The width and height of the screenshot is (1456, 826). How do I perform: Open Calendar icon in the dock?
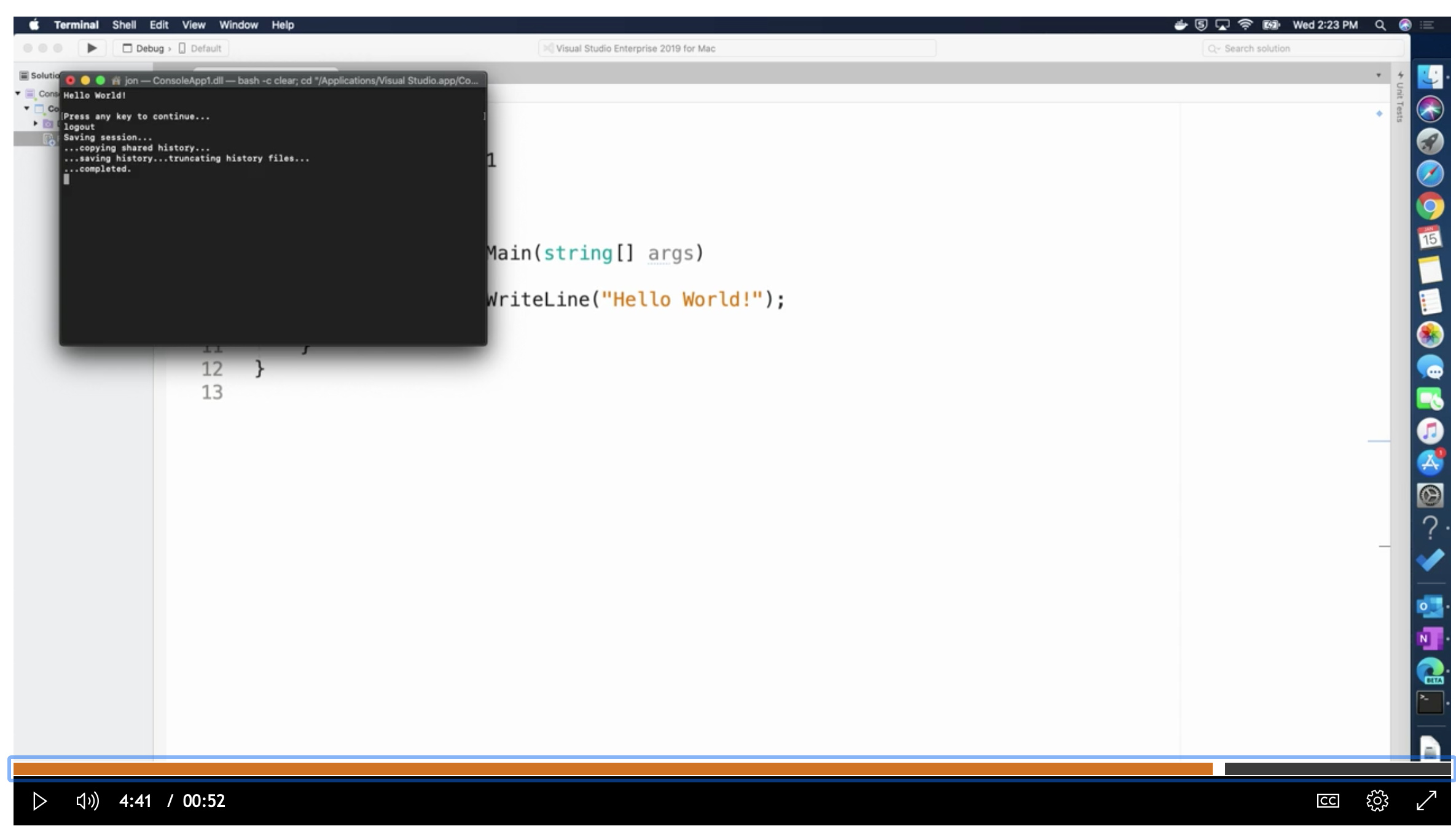pos(1430,238)
